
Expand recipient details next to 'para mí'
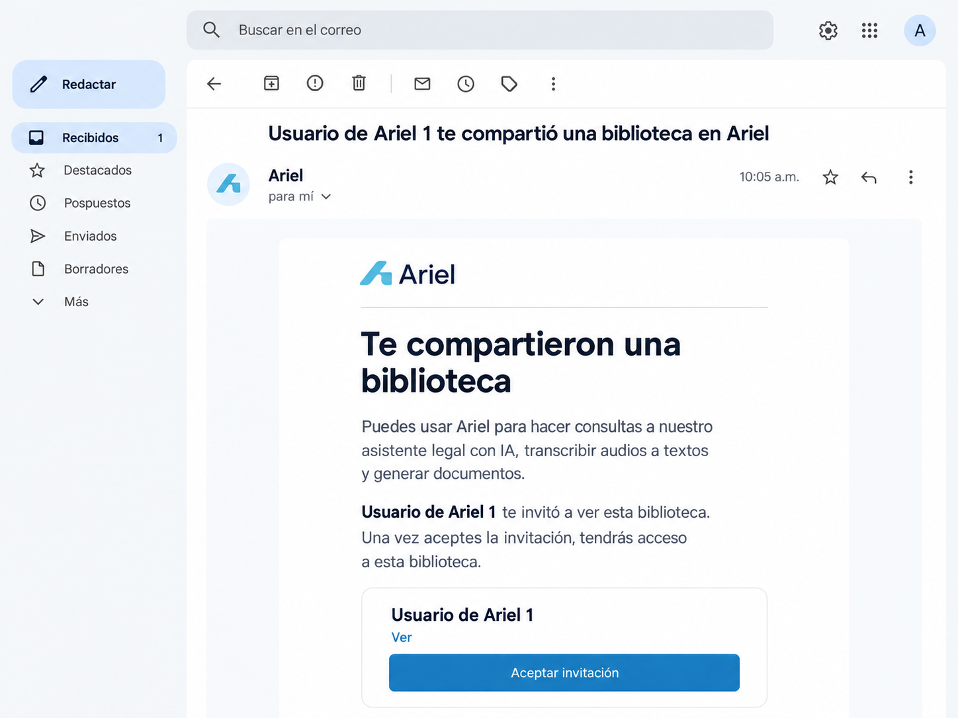point(326,197)
